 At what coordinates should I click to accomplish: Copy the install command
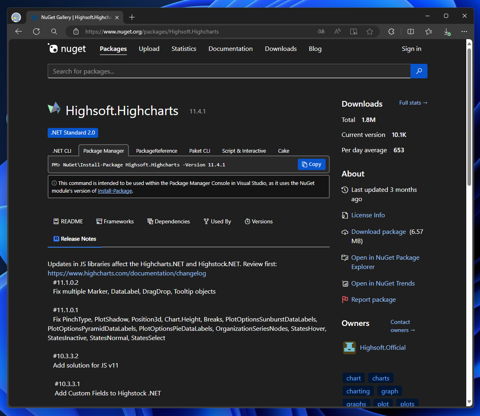click(311, 164)
